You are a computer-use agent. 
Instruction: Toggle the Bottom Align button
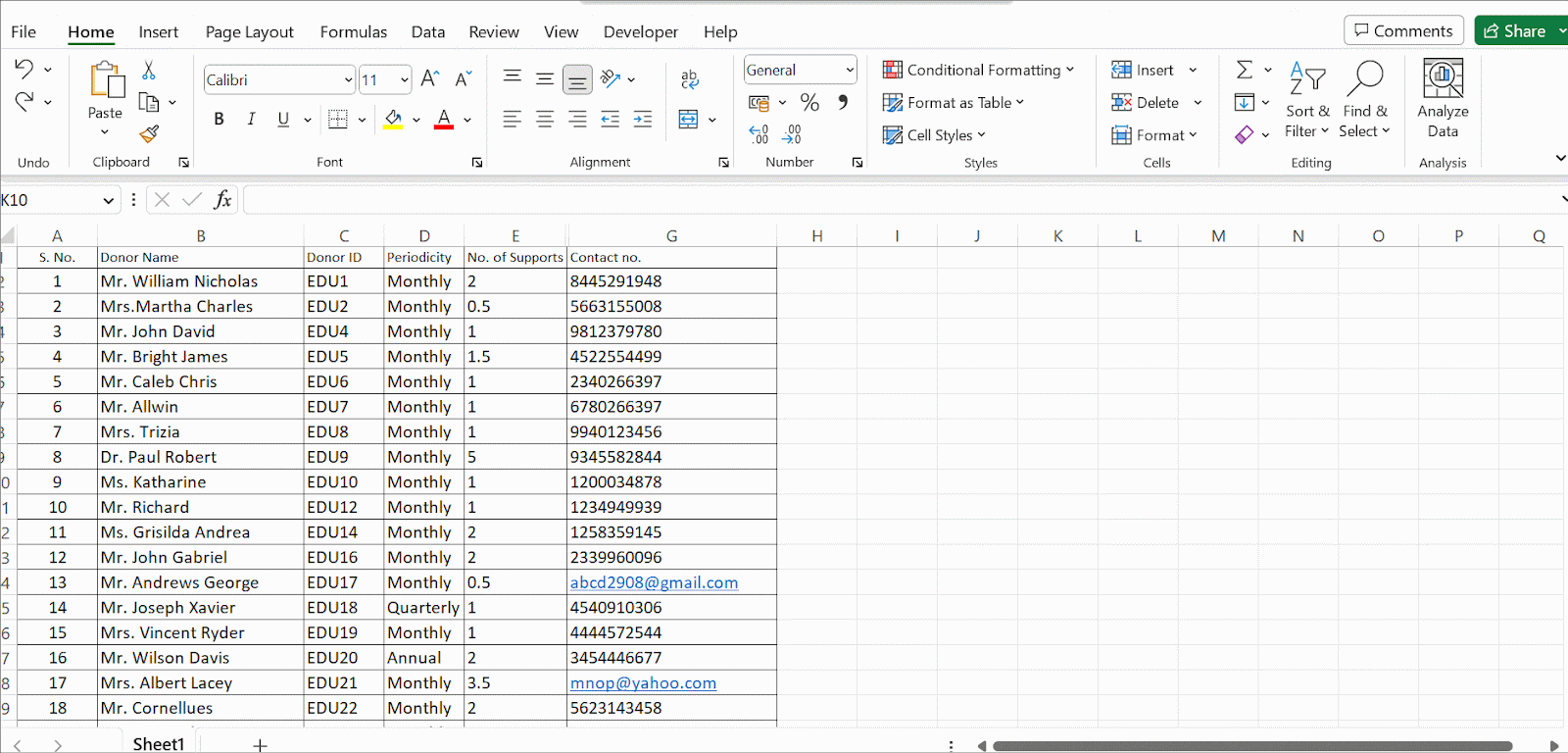point(578,80)
